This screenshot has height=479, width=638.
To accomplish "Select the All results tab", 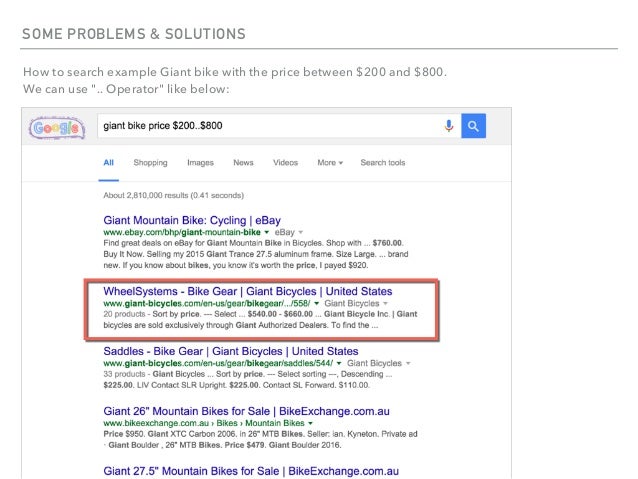I will pos(109,163).
